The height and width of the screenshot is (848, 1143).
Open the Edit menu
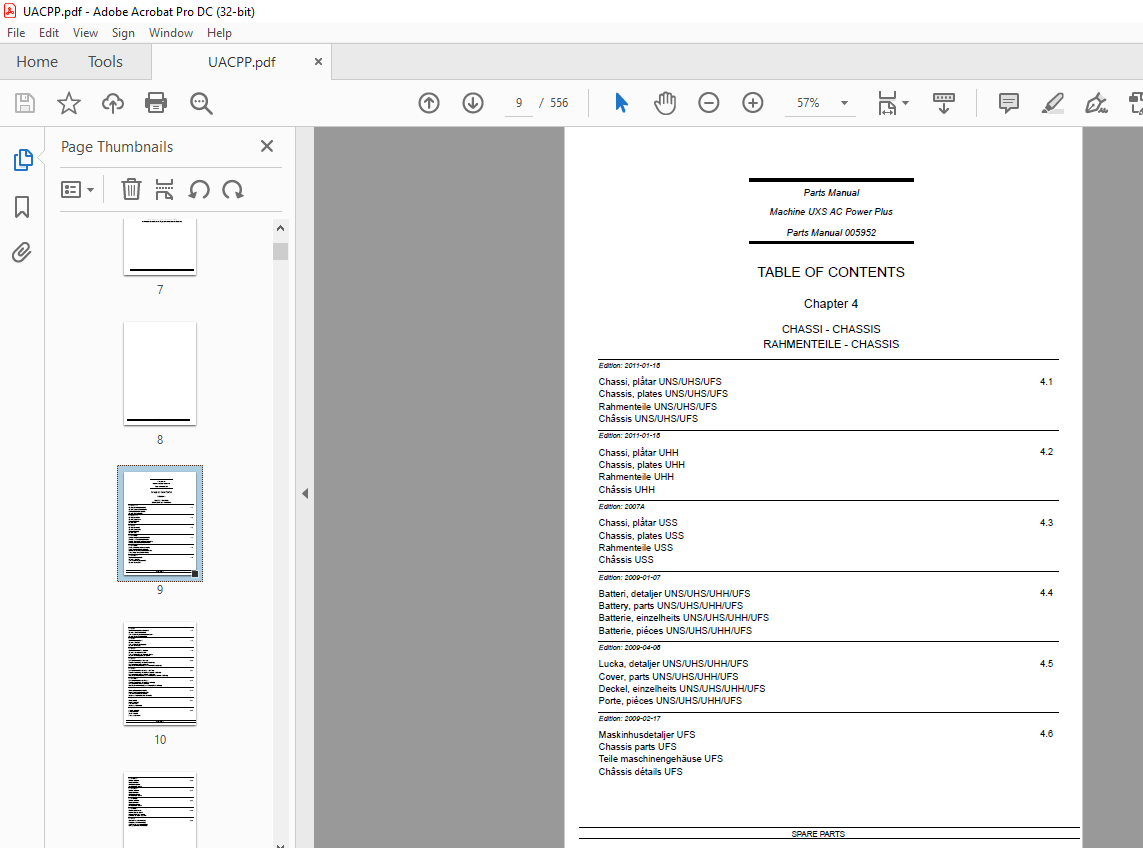click(49, 33)
